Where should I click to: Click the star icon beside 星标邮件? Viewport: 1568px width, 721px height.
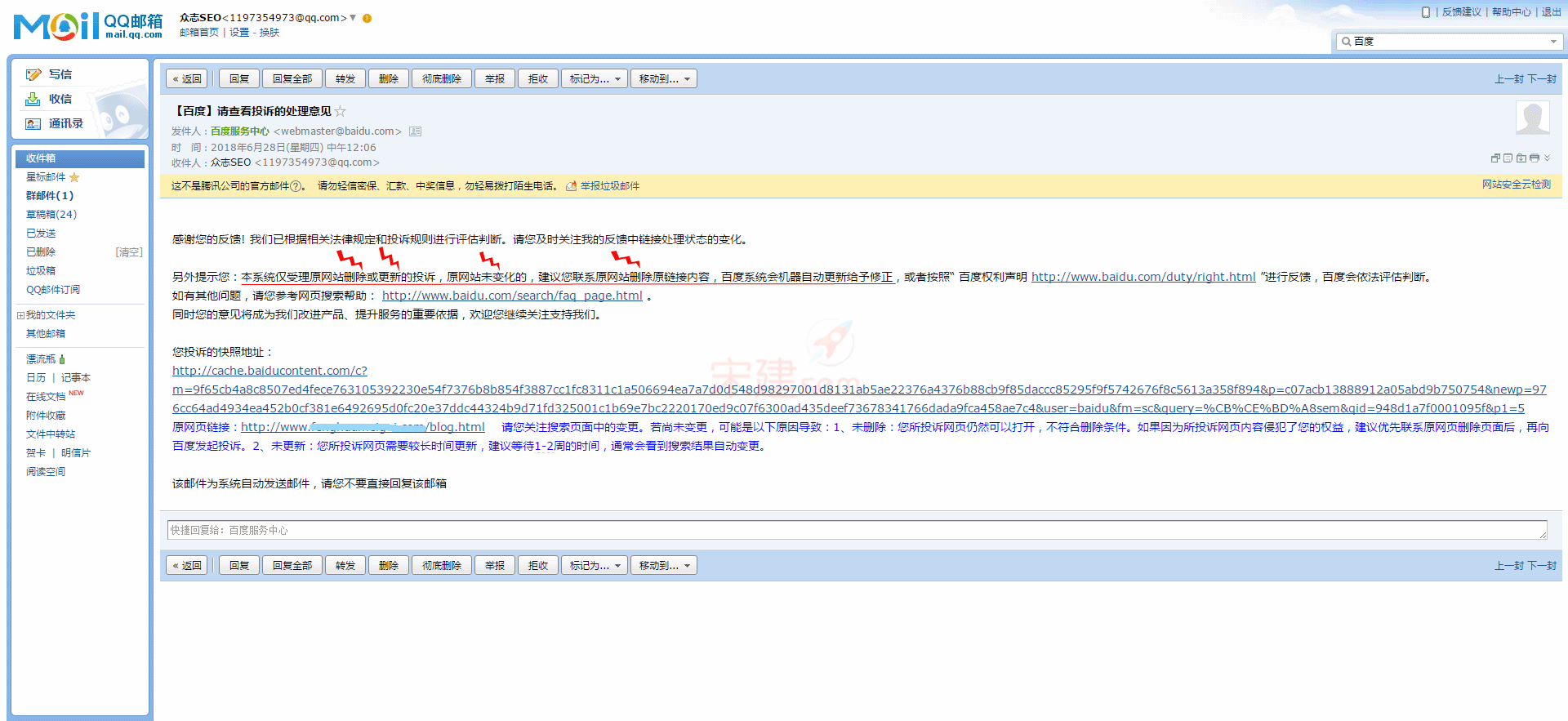74,177
